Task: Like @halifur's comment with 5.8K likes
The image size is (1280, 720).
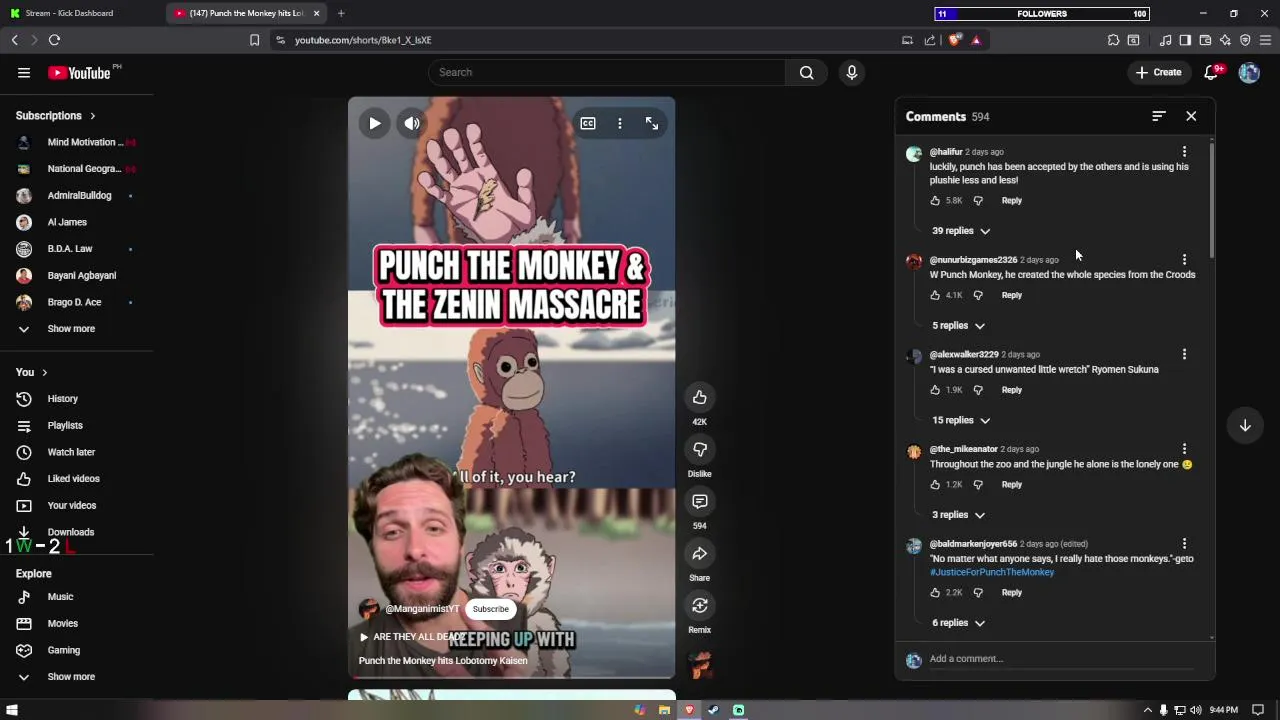Action: point(935,201)
